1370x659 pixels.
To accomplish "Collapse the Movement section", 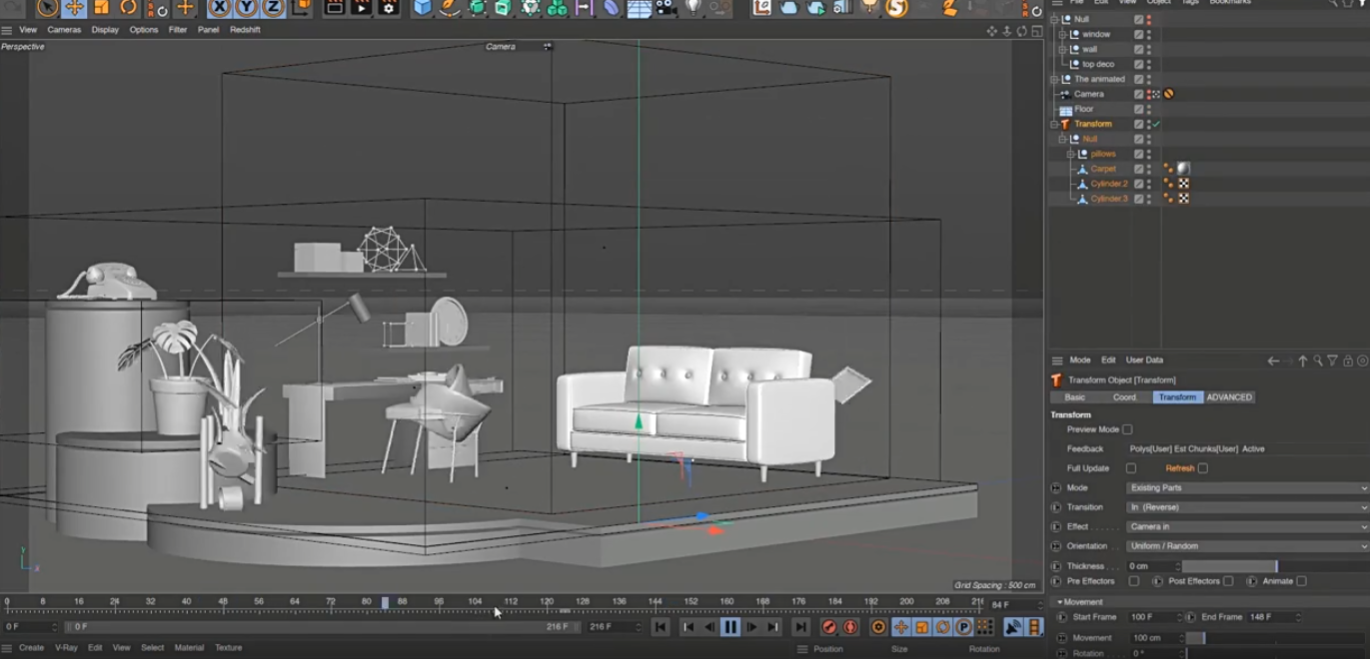I will click(1060, 602).
